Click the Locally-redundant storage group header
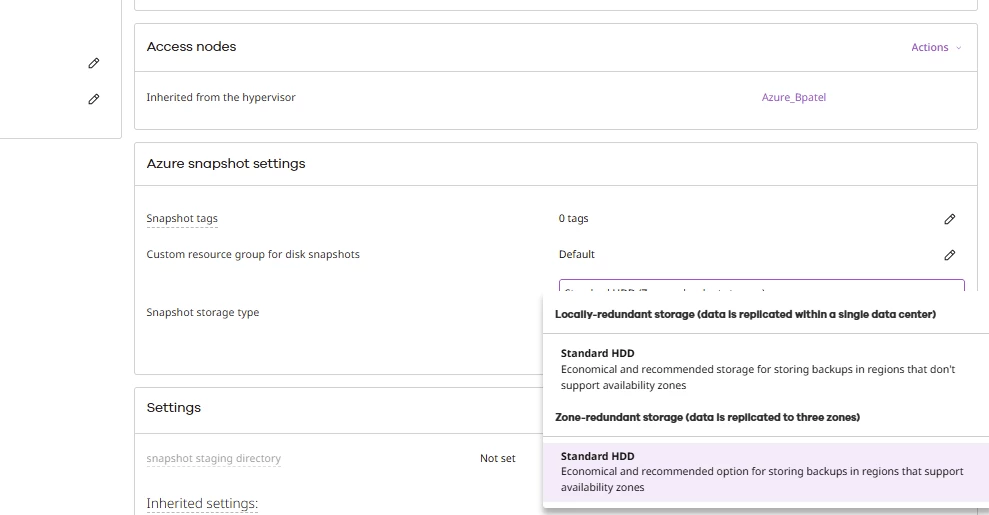This screenshot has width=989, height=515. (x=745, y=314)
